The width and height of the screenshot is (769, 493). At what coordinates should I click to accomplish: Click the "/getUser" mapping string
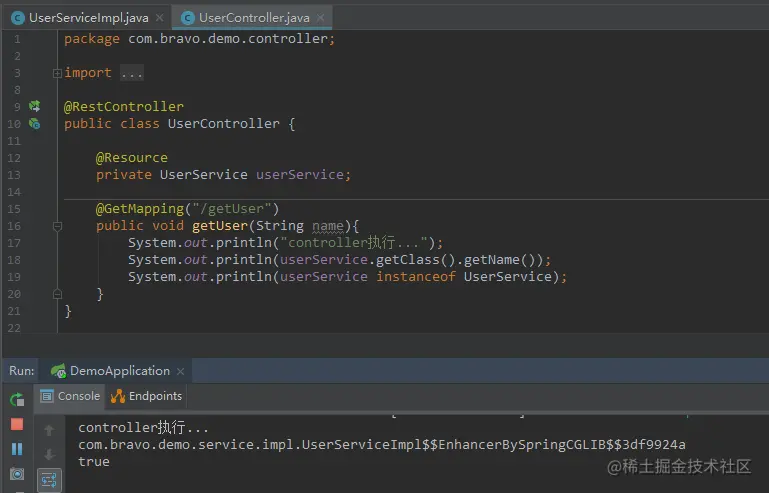tap(232, 208)
